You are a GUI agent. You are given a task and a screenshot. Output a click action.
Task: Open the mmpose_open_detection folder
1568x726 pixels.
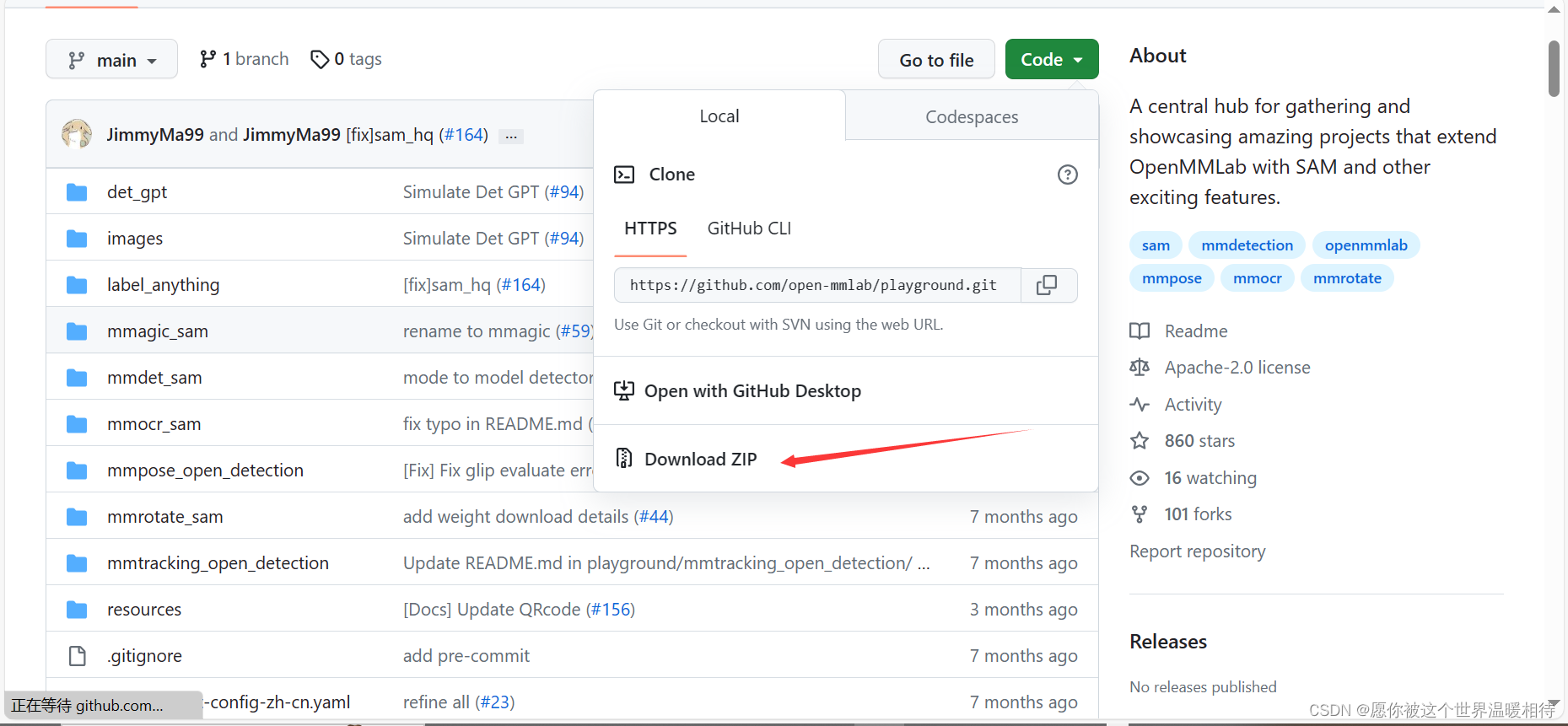pos(205,471)
